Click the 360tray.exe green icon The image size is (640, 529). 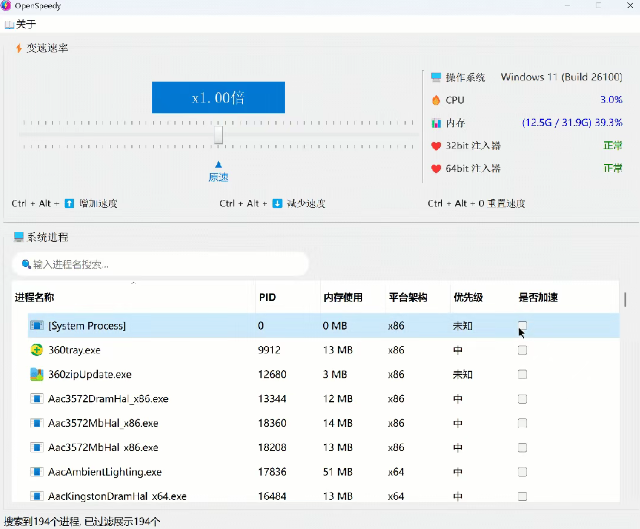(x=37, y=350)
